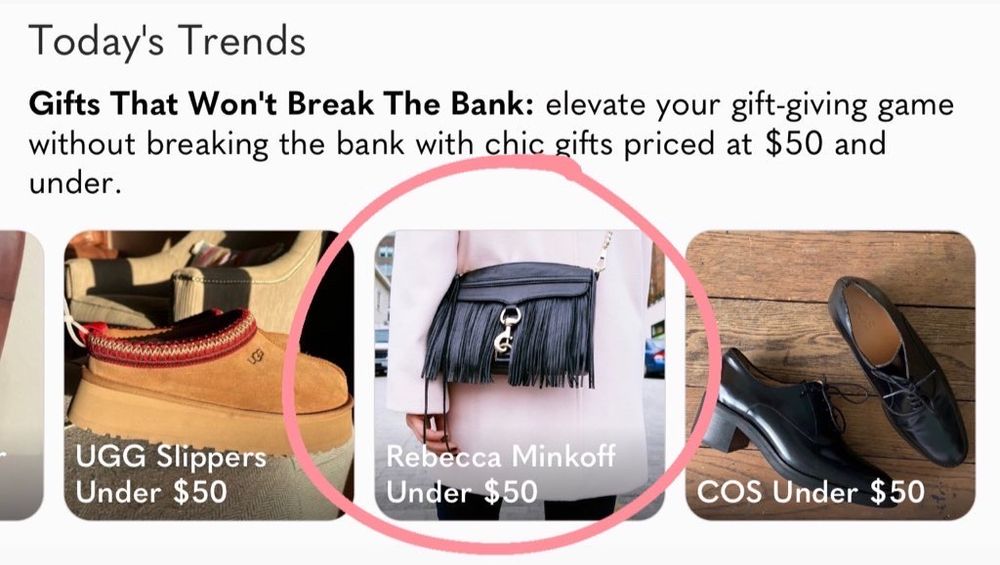Image resolution: width=1000 pixels, height=565 pixels.
Task: Click the UGG logo on the slipper
Action: (x=255, y=358)
